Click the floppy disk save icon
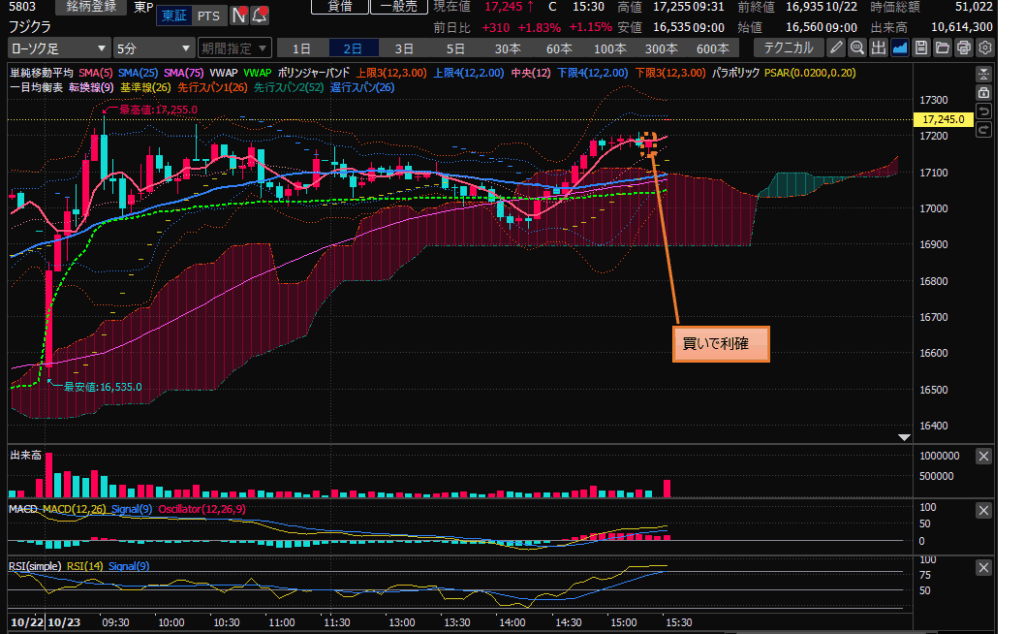The image size is (1024, 634). tap(921, 47)
